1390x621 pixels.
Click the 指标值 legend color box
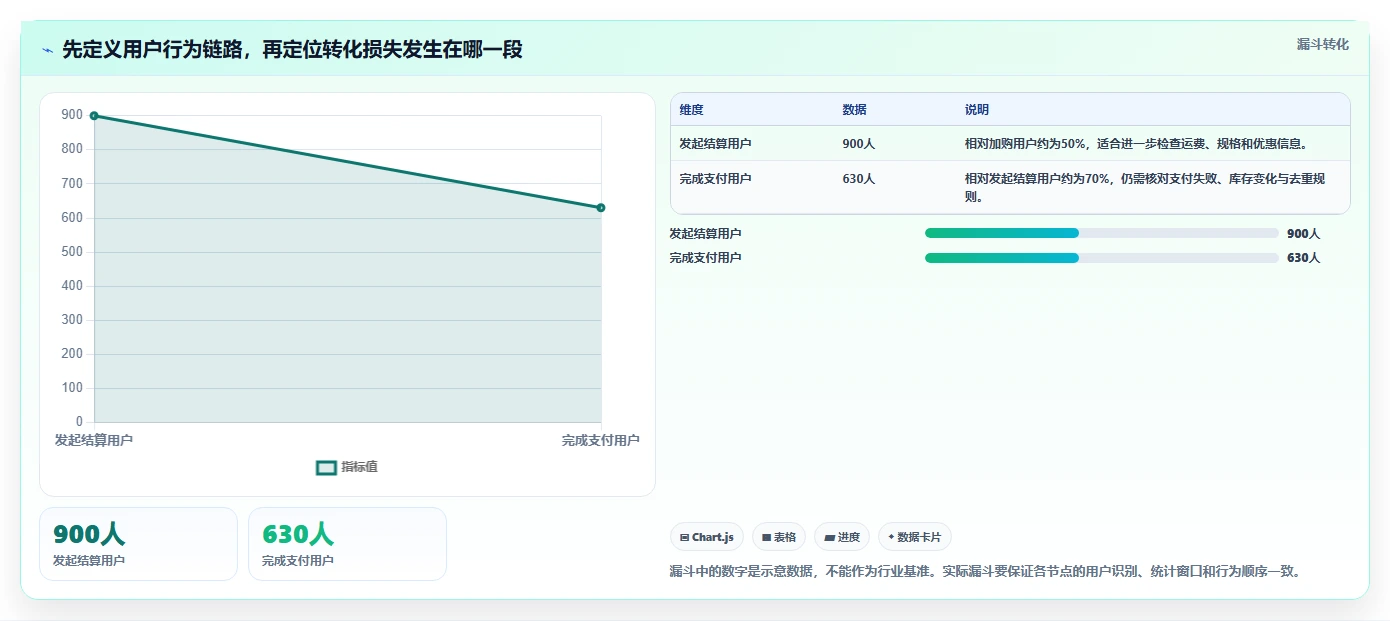[x=326, y=467]
